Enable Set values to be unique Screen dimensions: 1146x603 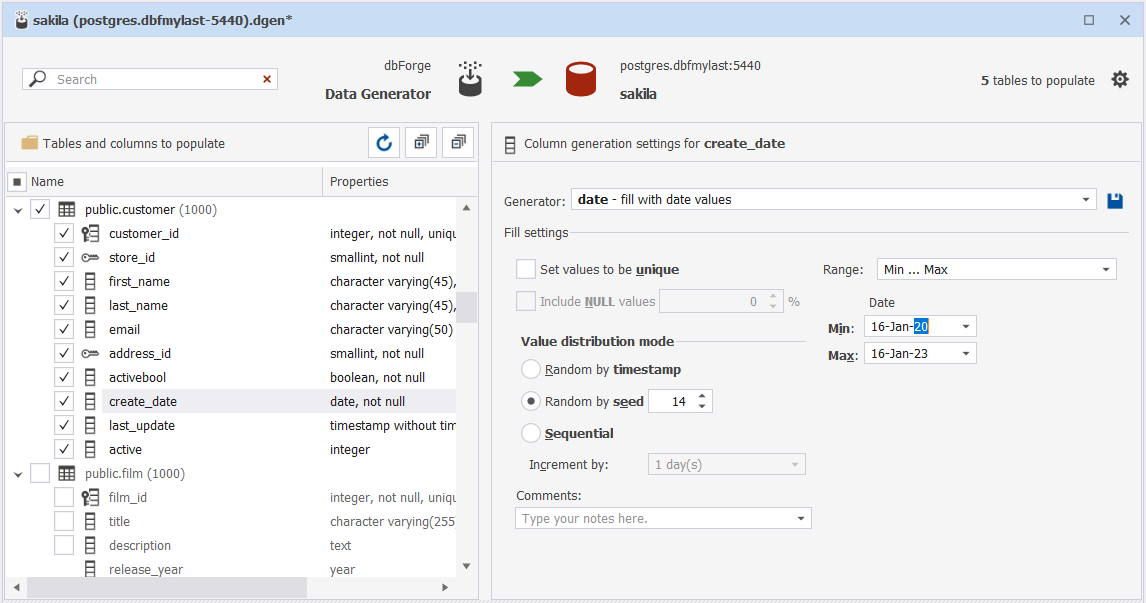pos(525,269)
